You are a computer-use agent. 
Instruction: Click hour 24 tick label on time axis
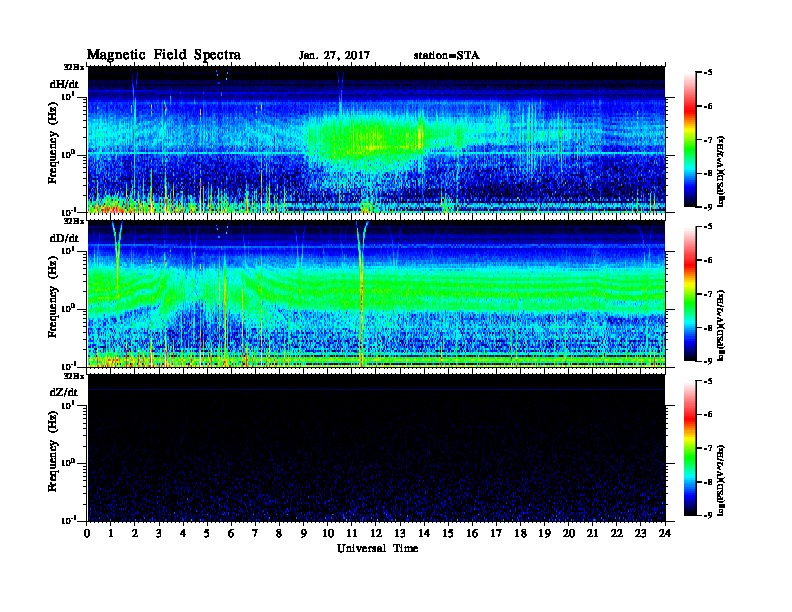tap(665, 533)
